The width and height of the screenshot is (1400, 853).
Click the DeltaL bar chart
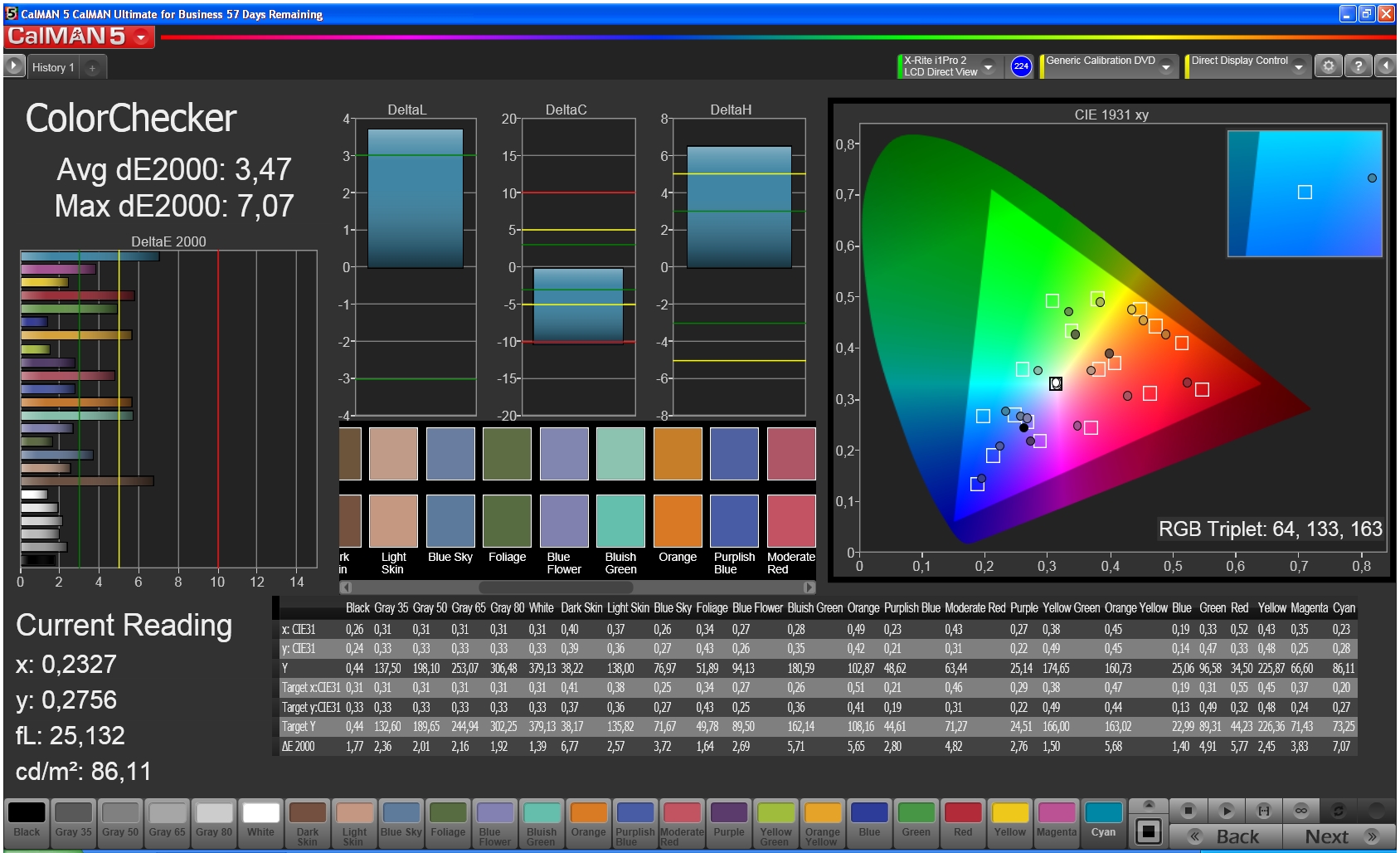tap(416, 267)
